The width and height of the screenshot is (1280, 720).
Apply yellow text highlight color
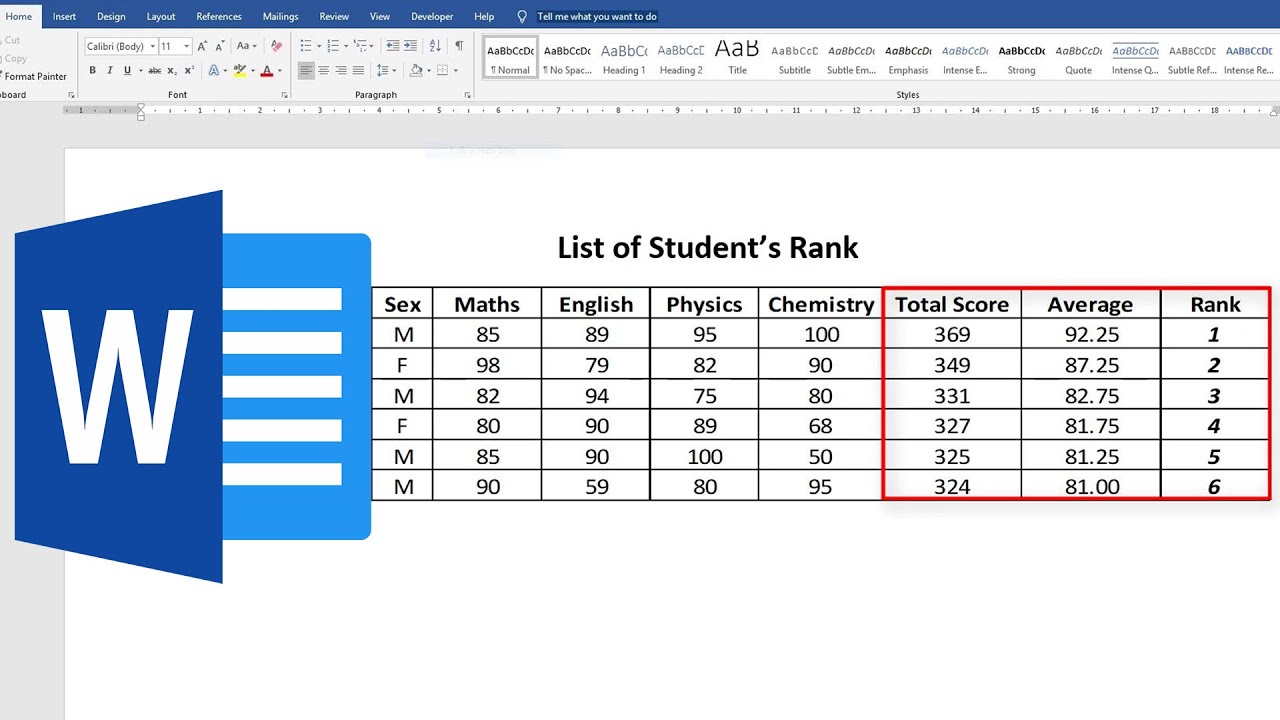(239, 71)
